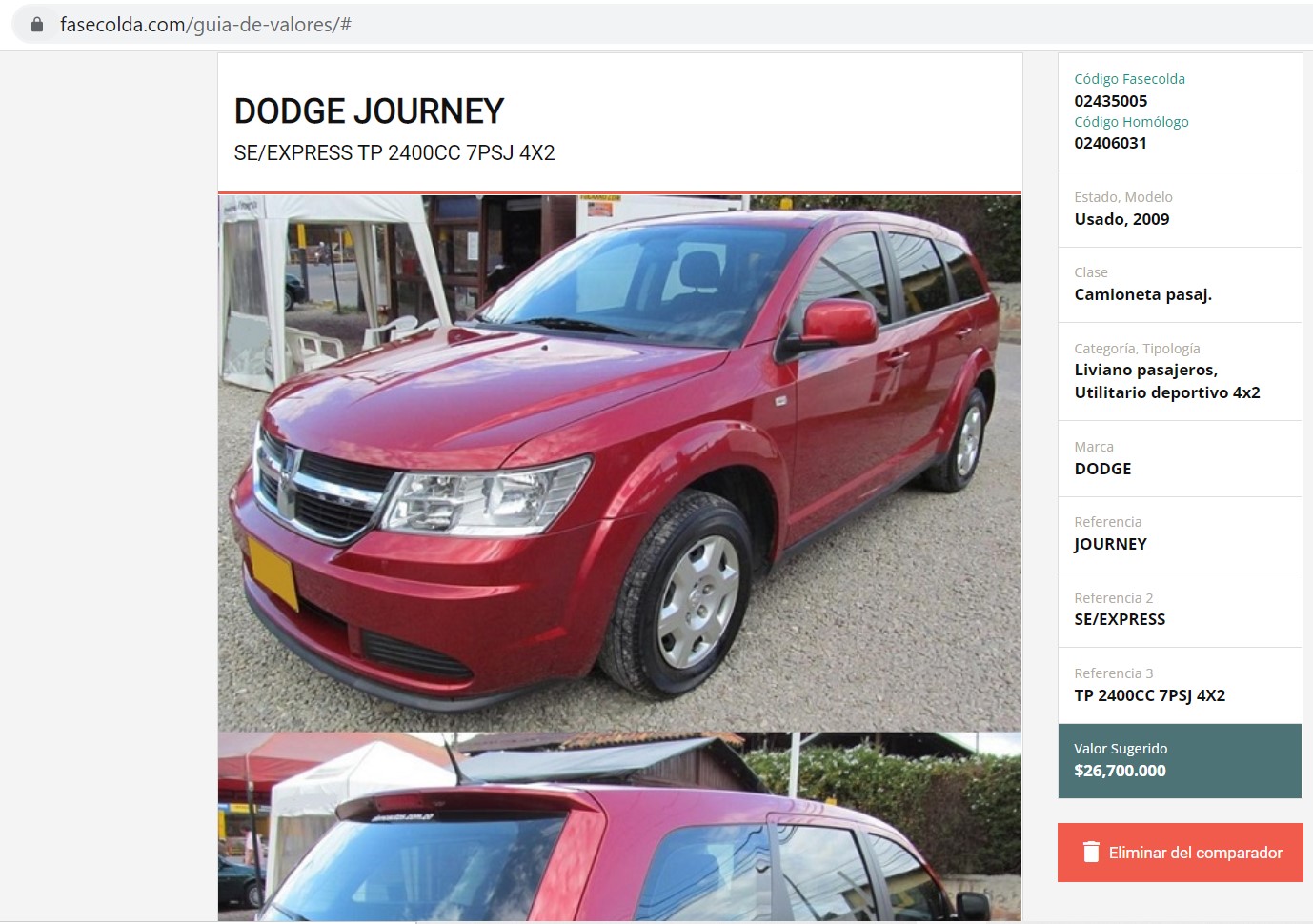The height and width of the screenshot is (924, 1313).
Task: Click the Código Fasecolda label
Action: pos(1129,79)
